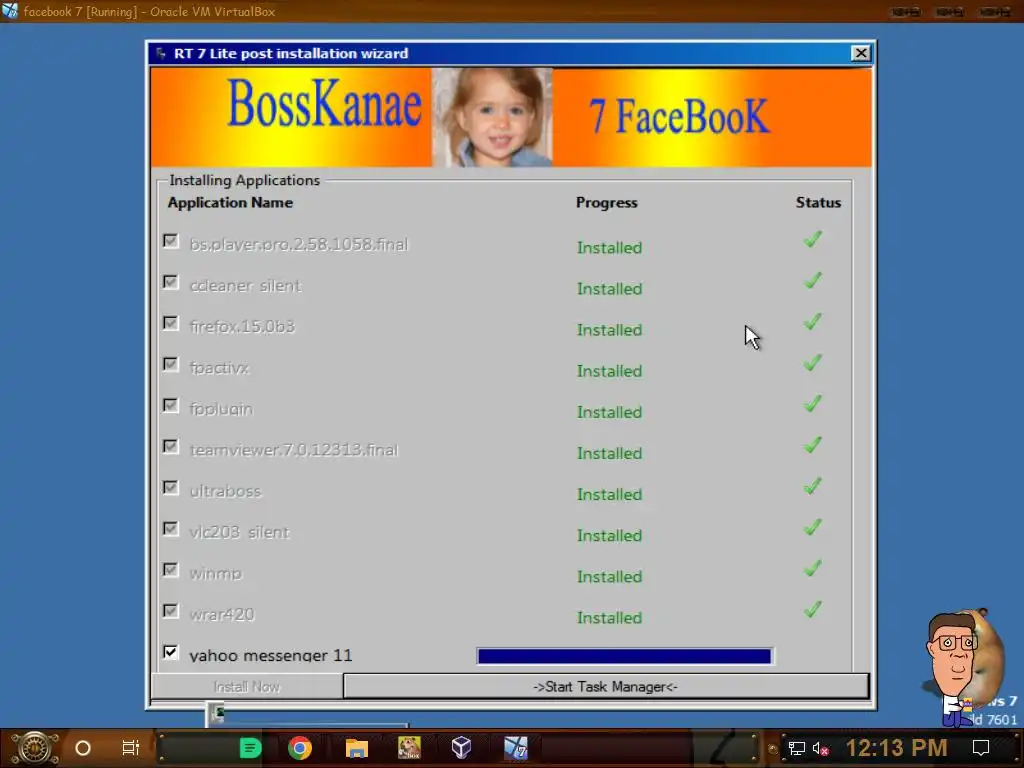The height and width of the screenshot is (768, 1024).
Task: Click the Start Task Manager button
Action: tap(606, 686)
